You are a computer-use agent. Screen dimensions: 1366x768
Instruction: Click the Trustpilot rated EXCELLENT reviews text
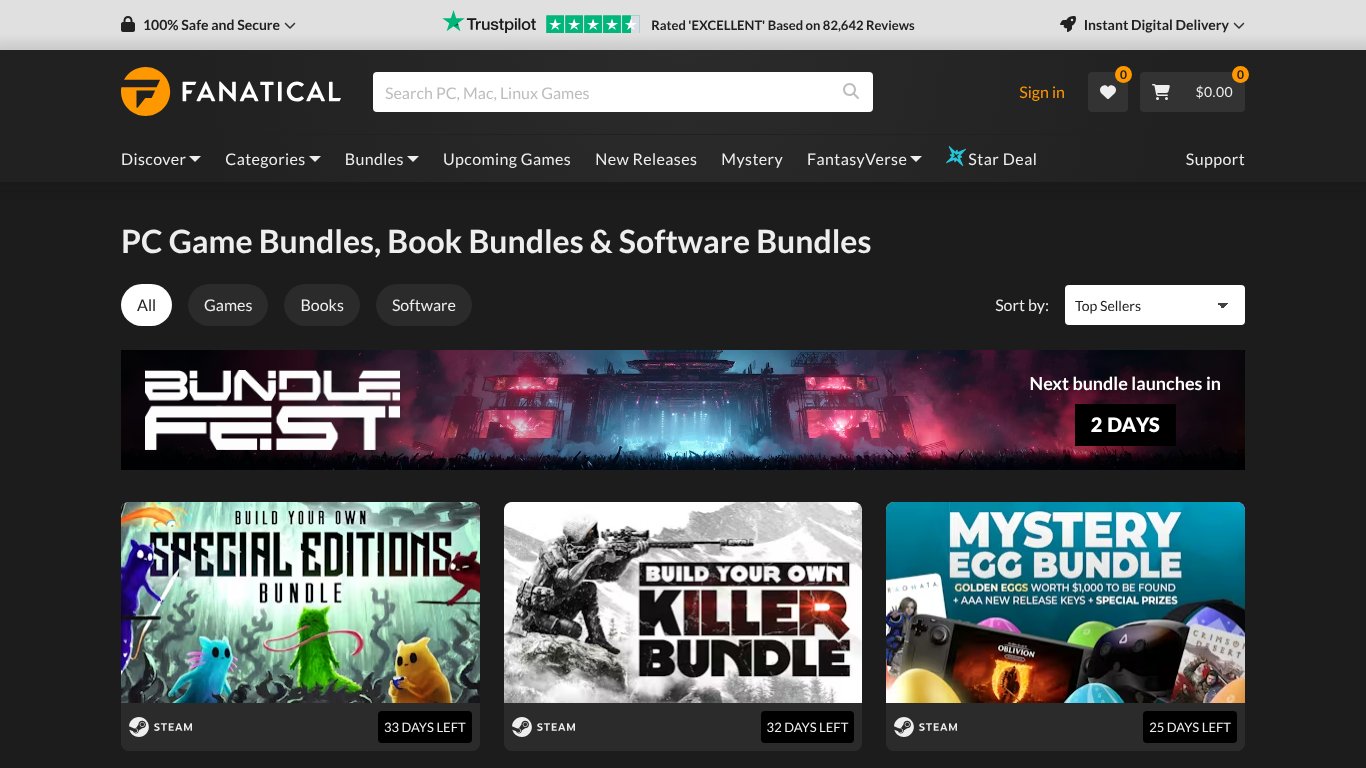click(783, 25)
